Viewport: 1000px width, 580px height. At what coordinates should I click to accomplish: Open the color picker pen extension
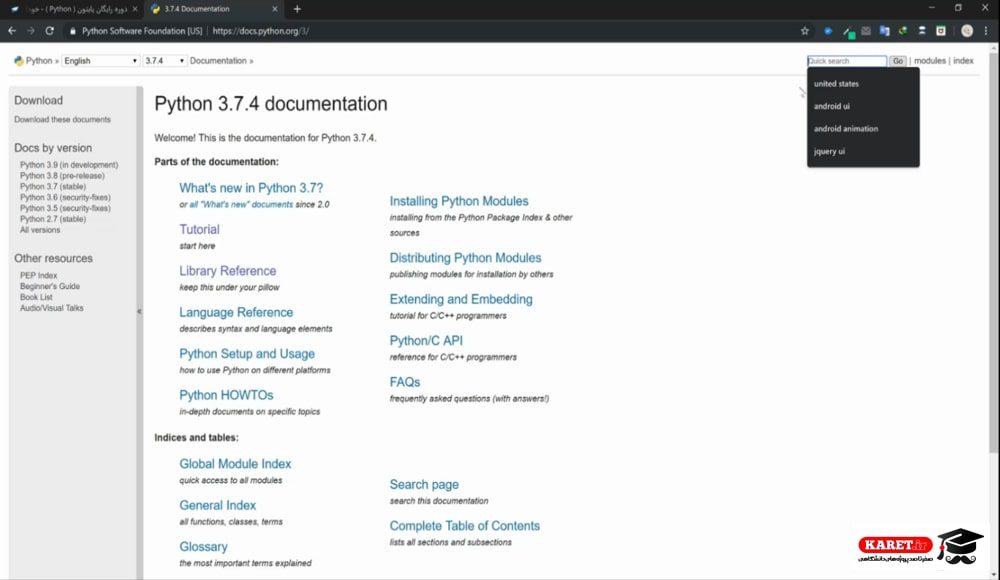click(848, 31)
